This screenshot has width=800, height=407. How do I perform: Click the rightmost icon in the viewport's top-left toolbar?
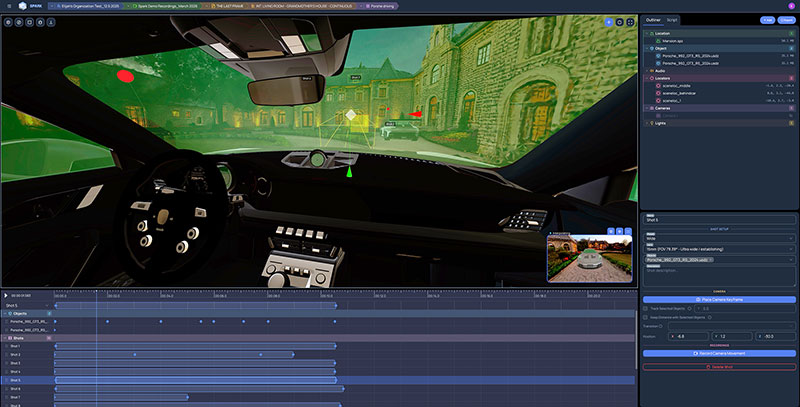coord(51,22)
